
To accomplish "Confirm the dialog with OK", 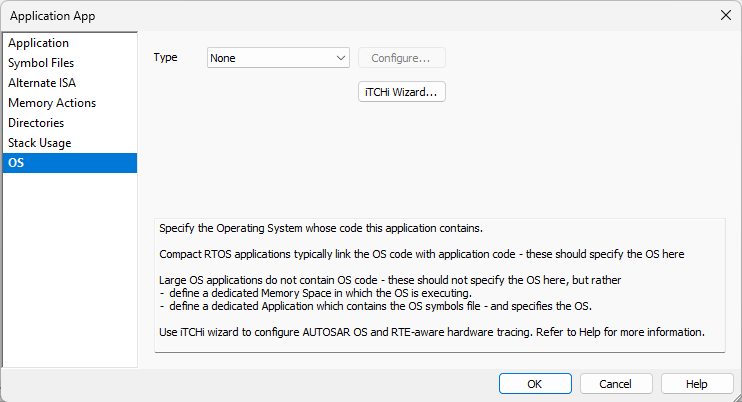I will (535, 384).
